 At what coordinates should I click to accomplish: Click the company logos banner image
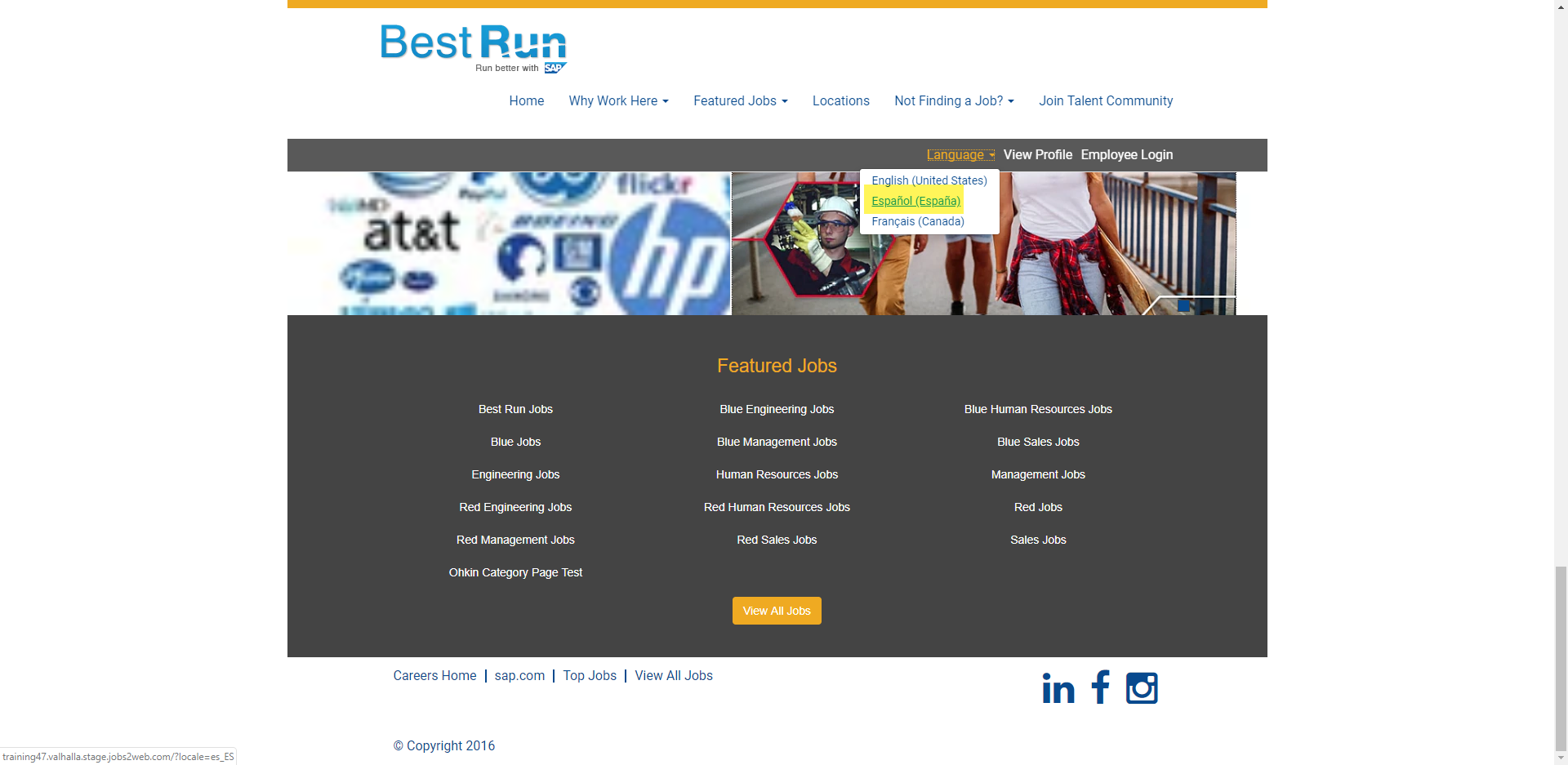[x=509, y=243]
